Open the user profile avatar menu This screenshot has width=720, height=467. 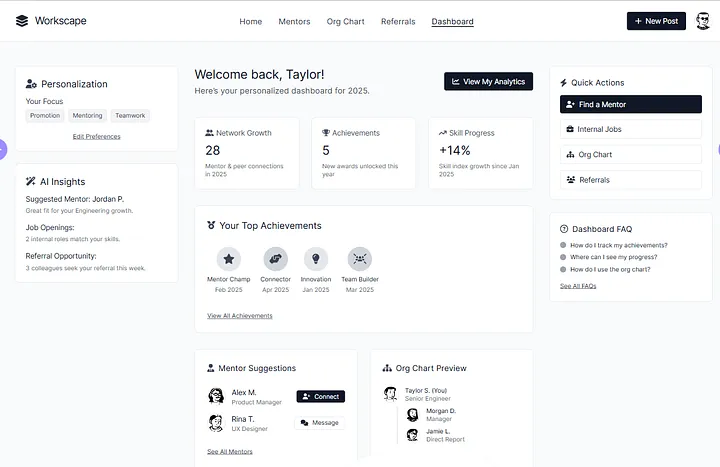[x=703, y=21]
